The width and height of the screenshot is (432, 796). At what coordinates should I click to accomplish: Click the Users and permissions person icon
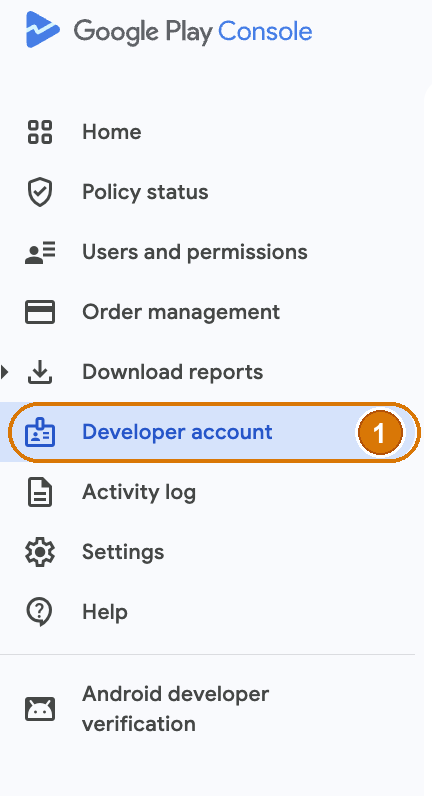coord(40,252)
